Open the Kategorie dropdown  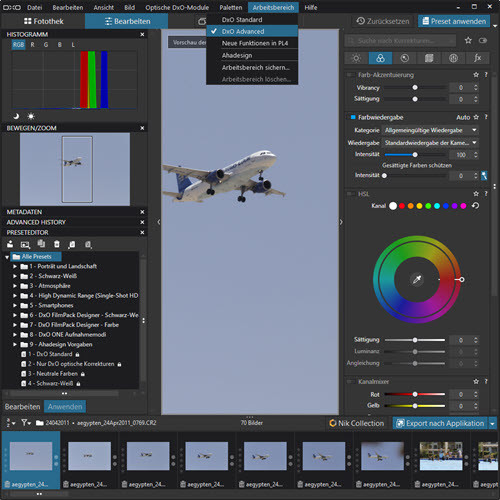point(430,130)
